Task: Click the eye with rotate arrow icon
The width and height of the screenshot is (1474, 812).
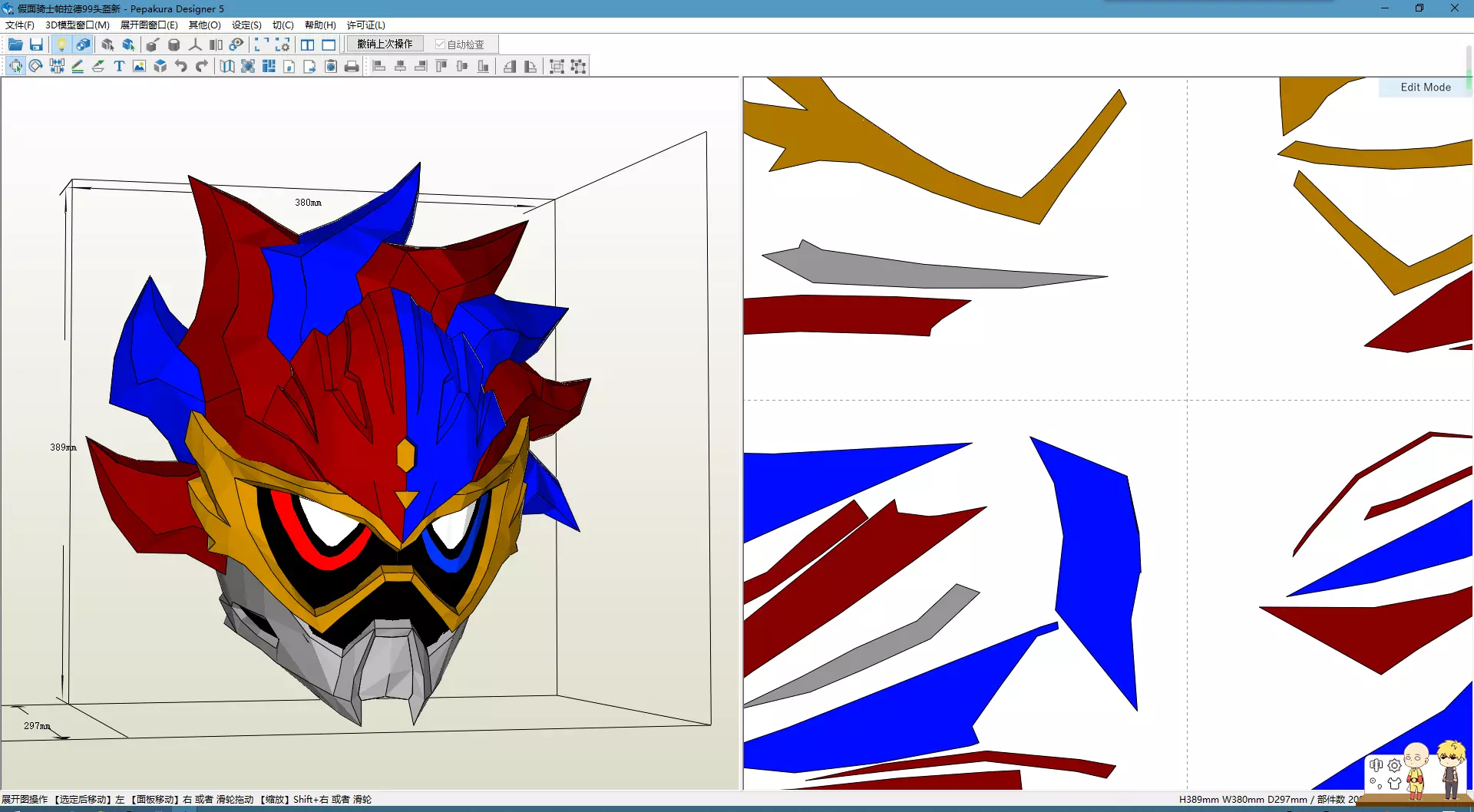Action: coord(236,45)
